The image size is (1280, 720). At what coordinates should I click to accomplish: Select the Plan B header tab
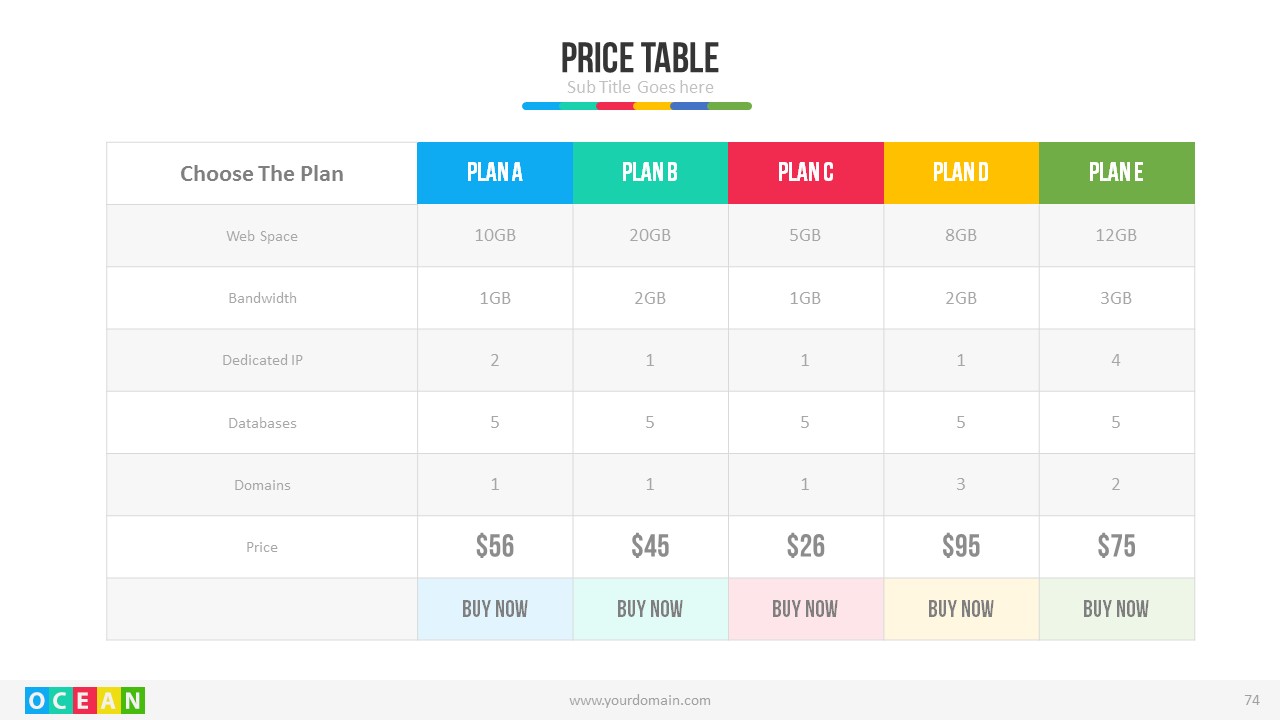650,173
